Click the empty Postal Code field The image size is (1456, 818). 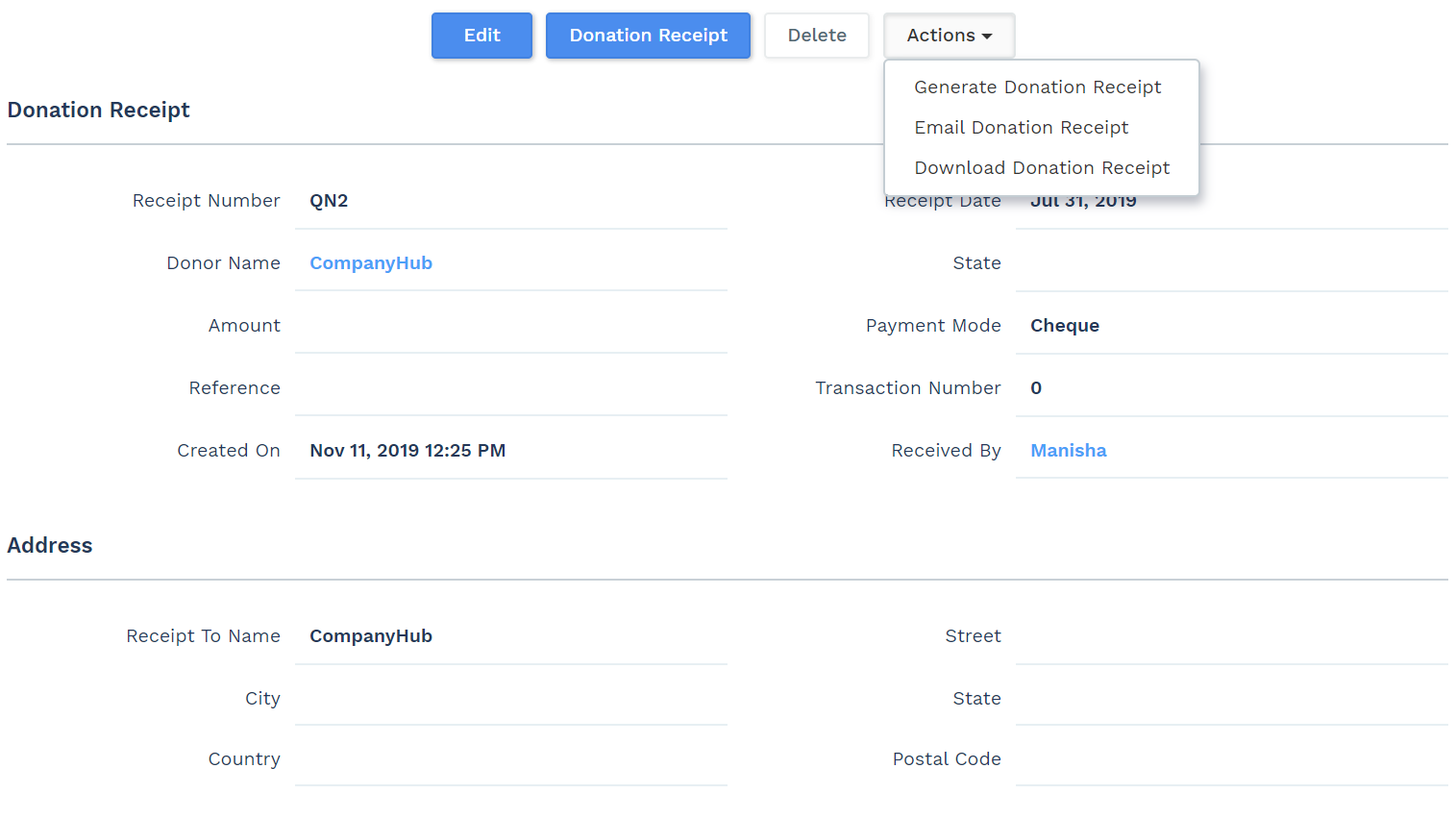1230,759
